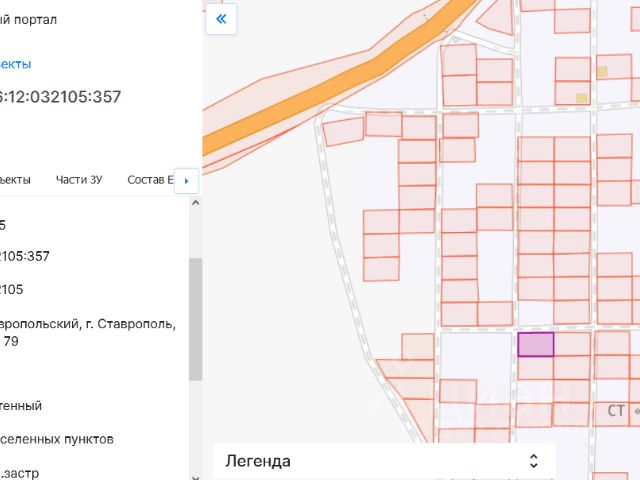Open the Состав Е tab
This screenshot has height=480, width=640.
pos(151,180)
